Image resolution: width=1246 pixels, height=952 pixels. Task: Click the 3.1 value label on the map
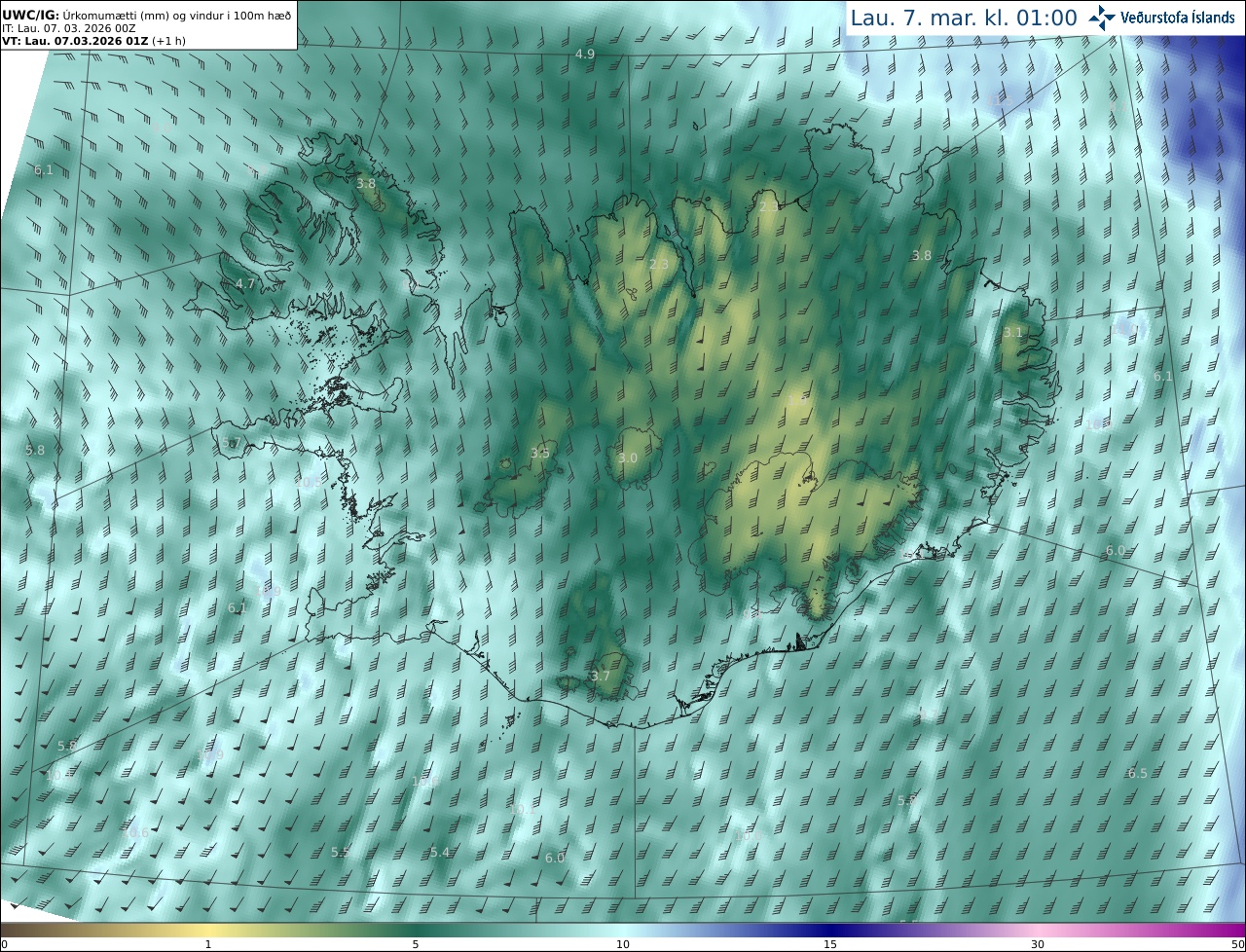[x=1013, y=333]
